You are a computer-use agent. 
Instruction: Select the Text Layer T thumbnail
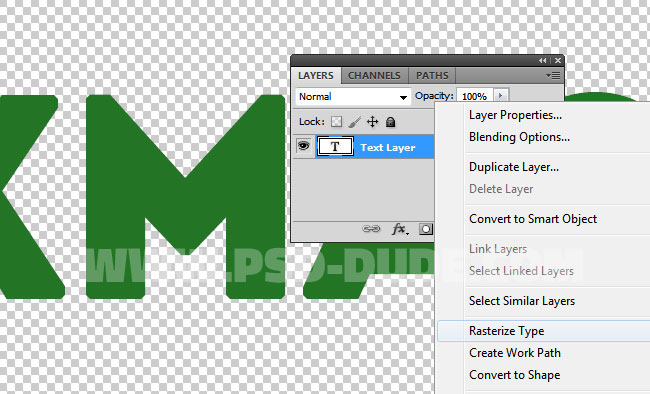[x=335, y=146]
